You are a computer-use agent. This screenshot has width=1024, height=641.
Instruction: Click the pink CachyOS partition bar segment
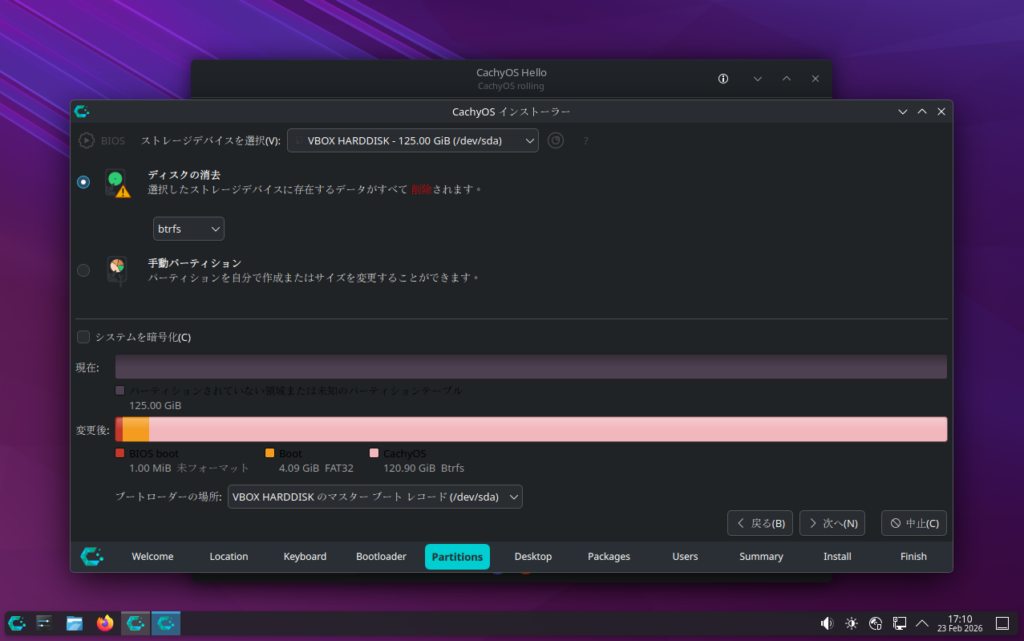(x=548, y=429)
